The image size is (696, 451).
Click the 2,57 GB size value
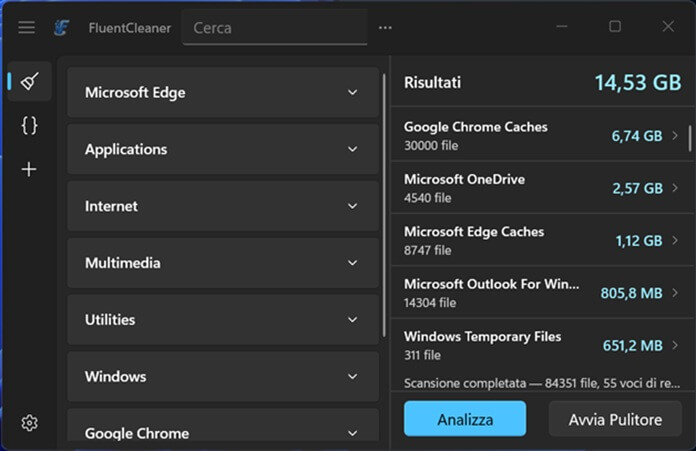click(637, 188)
